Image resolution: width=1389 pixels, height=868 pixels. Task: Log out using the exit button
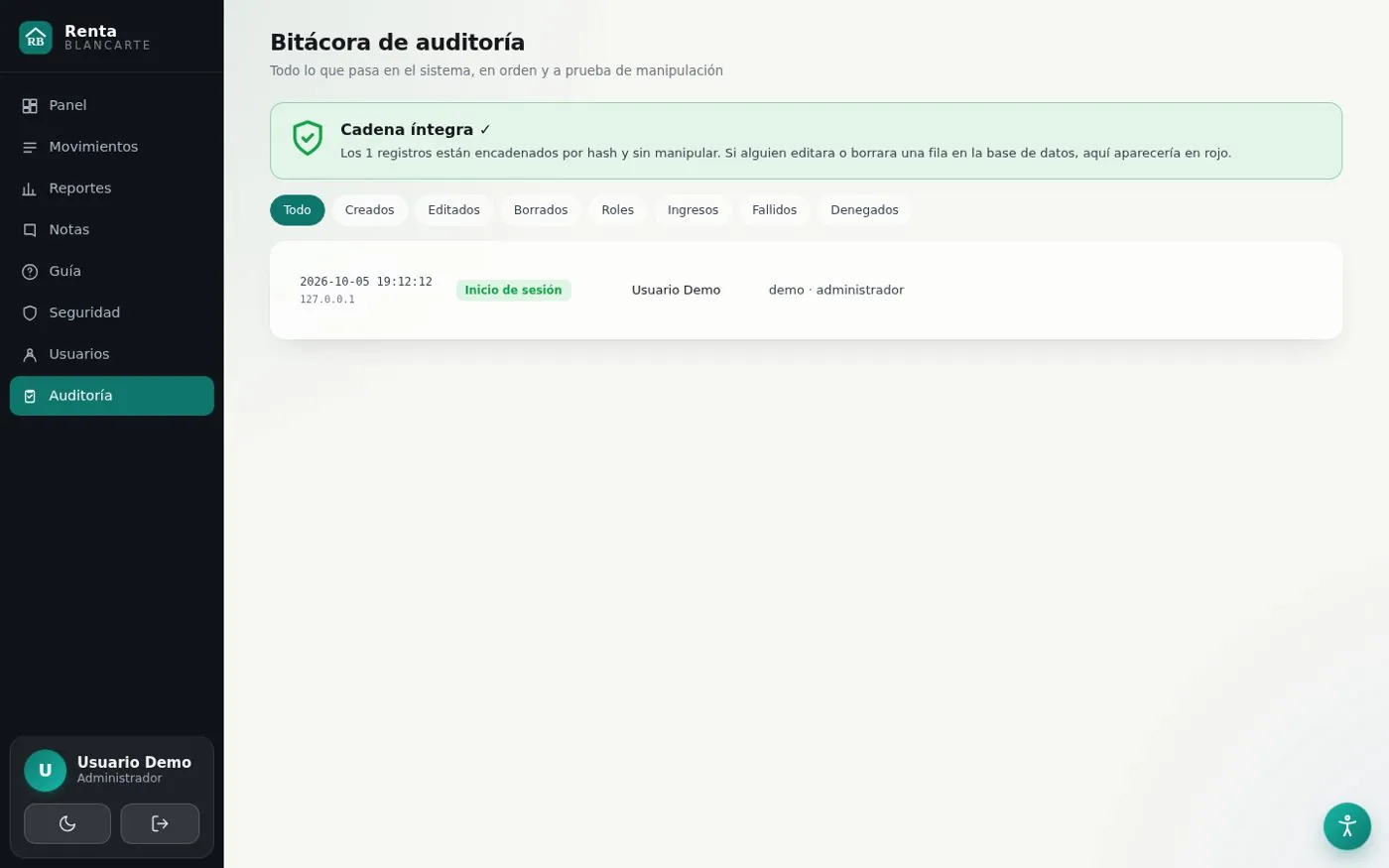tap(160, 823)
